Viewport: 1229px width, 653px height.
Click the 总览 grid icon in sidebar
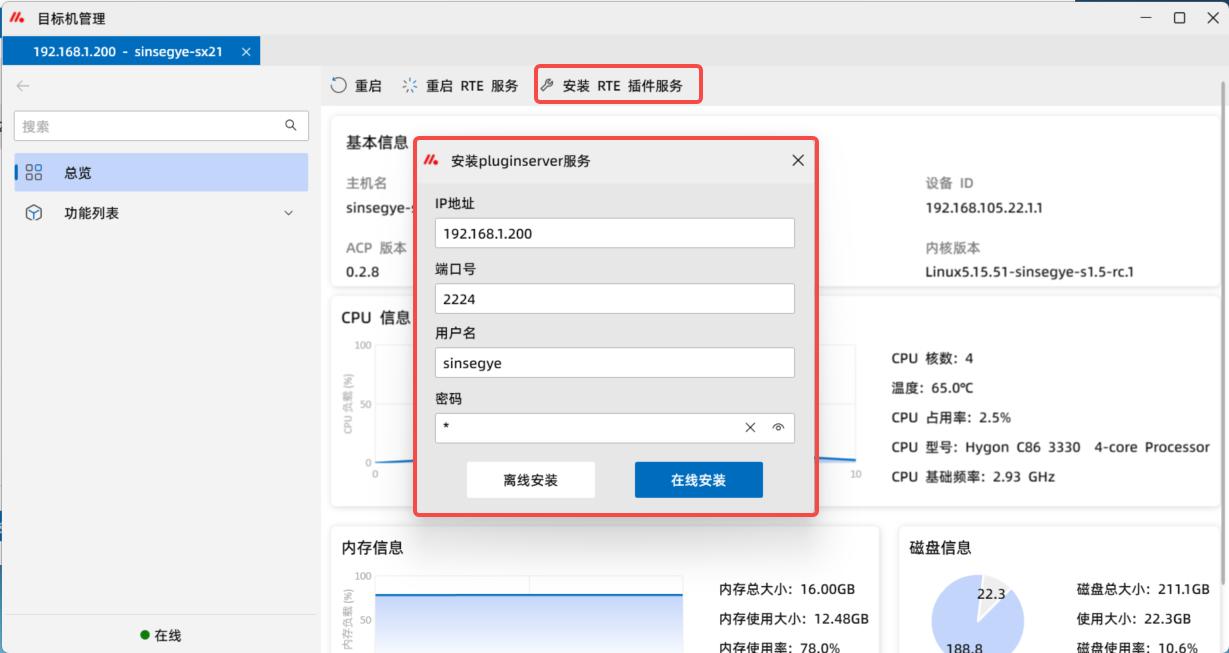[34, 173]
